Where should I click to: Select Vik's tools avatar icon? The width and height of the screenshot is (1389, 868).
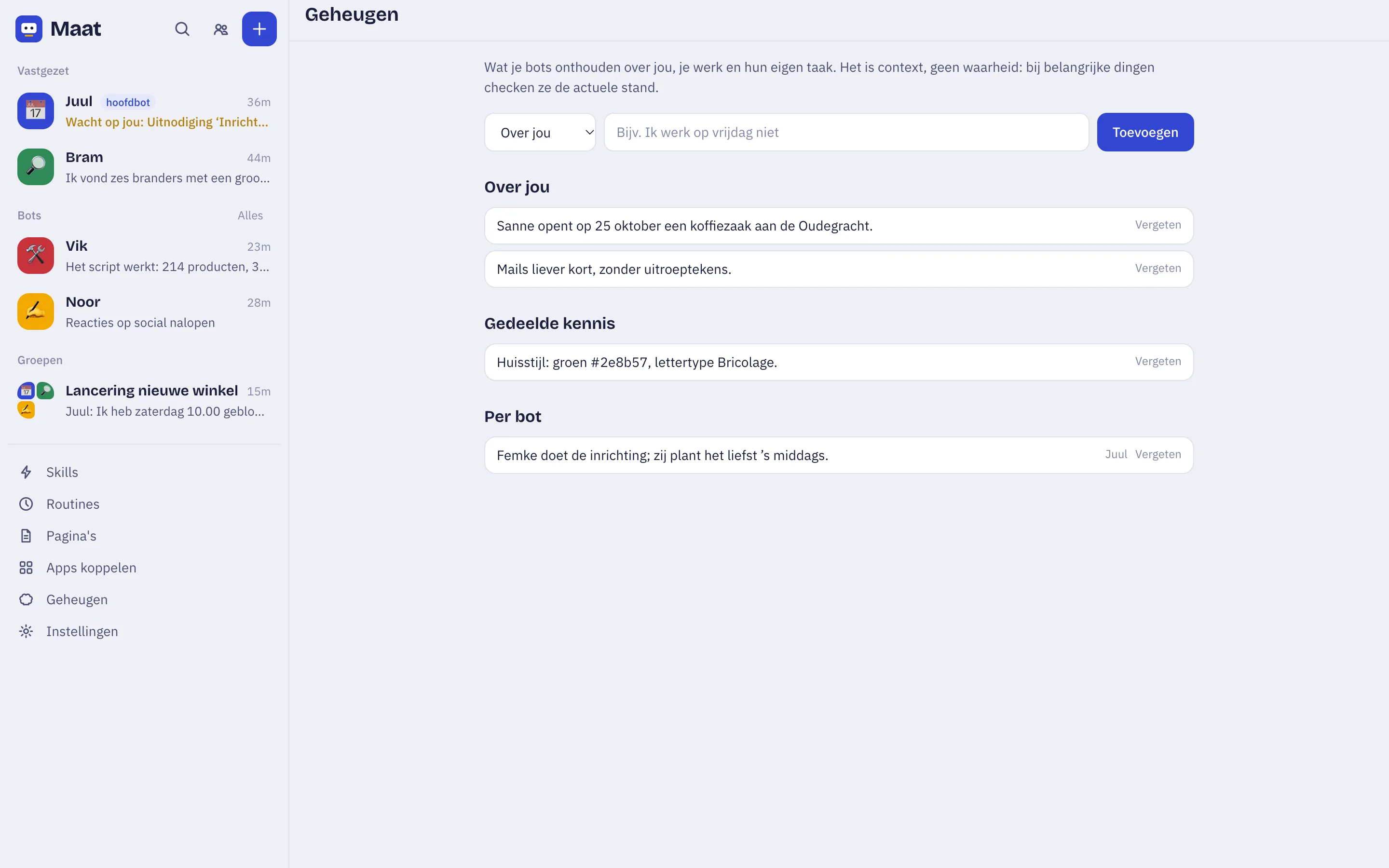(36, 256)
